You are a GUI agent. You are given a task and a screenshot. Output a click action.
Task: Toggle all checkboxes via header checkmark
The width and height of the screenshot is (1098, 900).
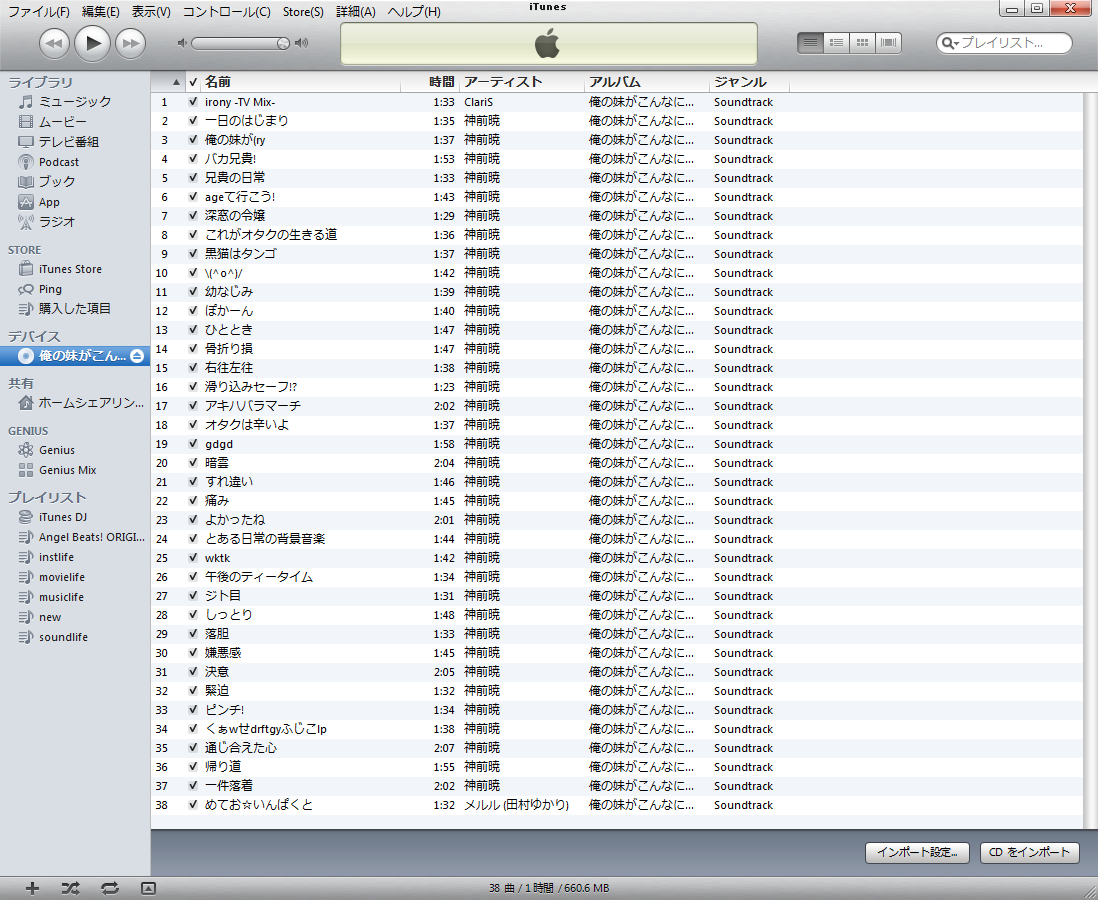click(x=193, y=82)
